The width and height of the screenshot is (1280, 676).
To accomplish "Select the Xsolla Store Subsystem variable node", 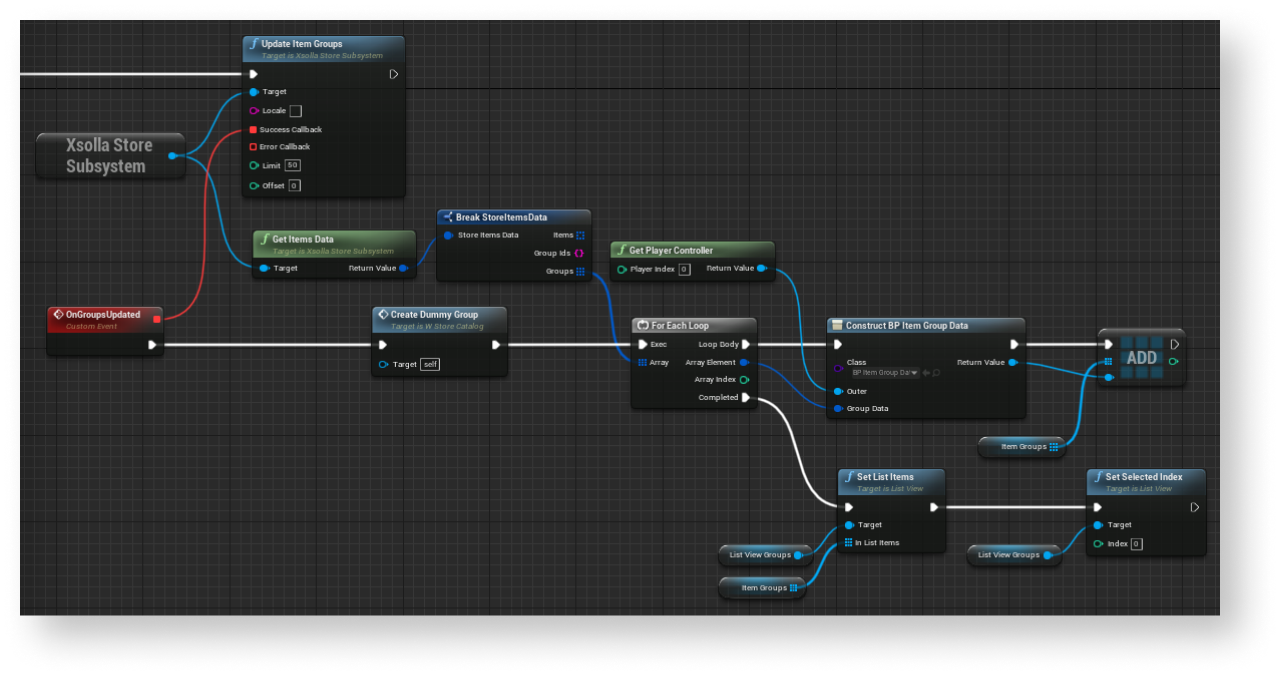I will point(109,156).
